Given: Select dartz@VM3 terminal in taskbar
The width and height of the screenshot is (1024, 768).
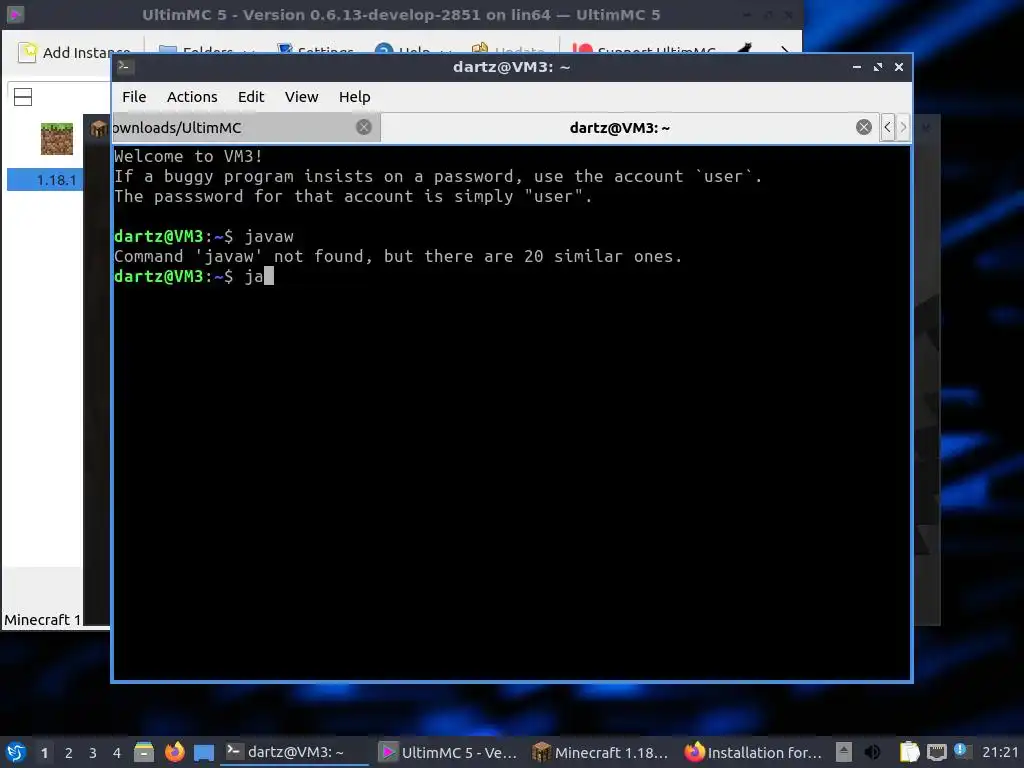Looking at the screenshot, I should click(x=295, y=752).
